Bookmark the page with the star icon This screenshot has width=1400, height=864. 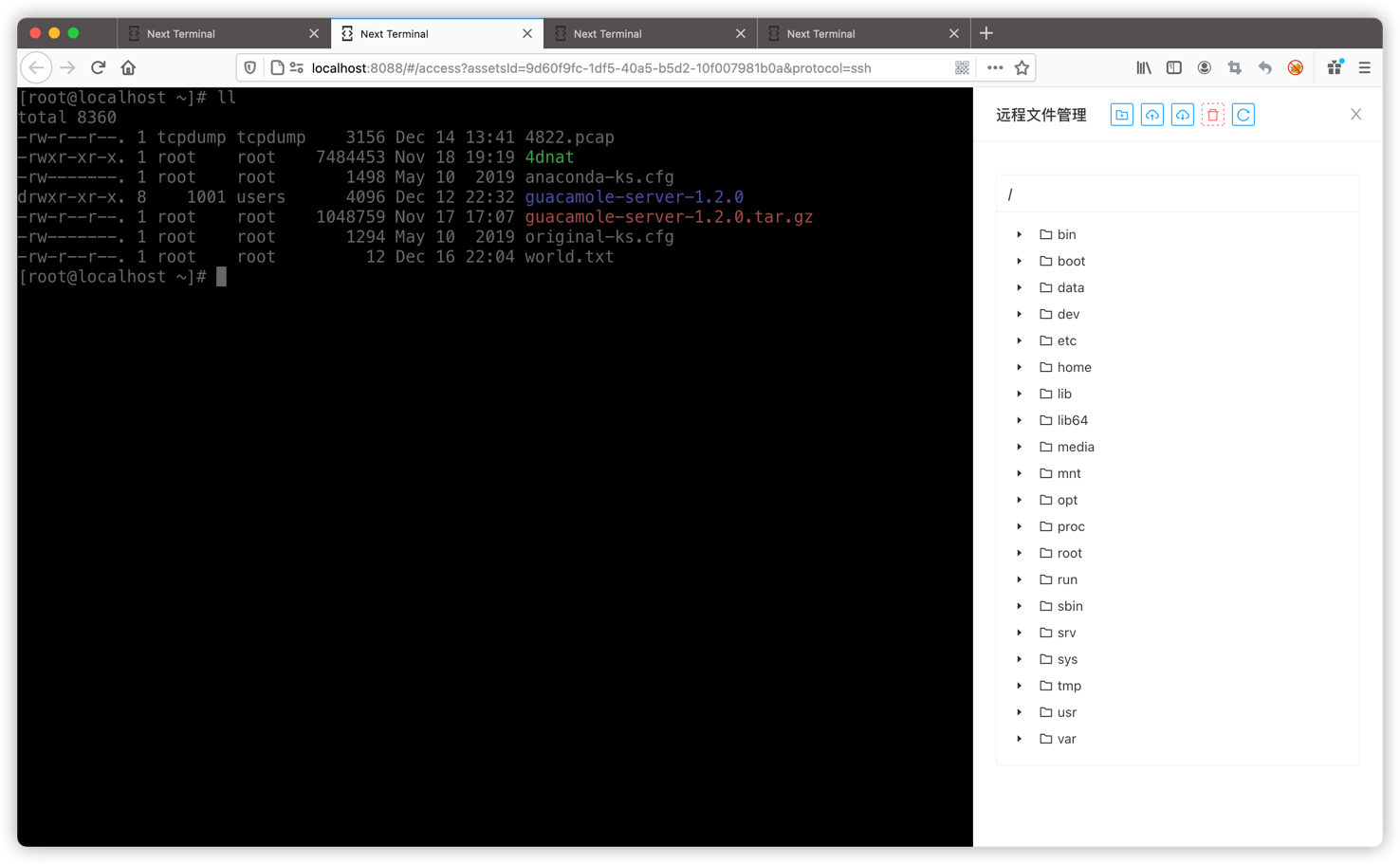coord(1022,67)
